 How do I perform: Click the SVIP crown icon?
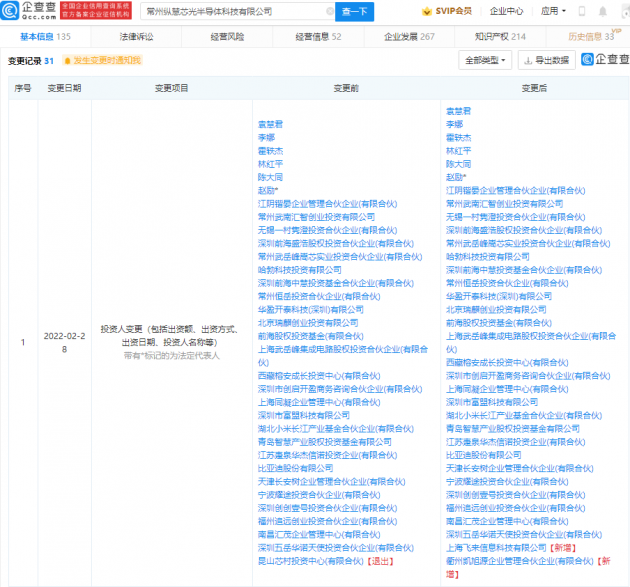(x=427, y=11)
